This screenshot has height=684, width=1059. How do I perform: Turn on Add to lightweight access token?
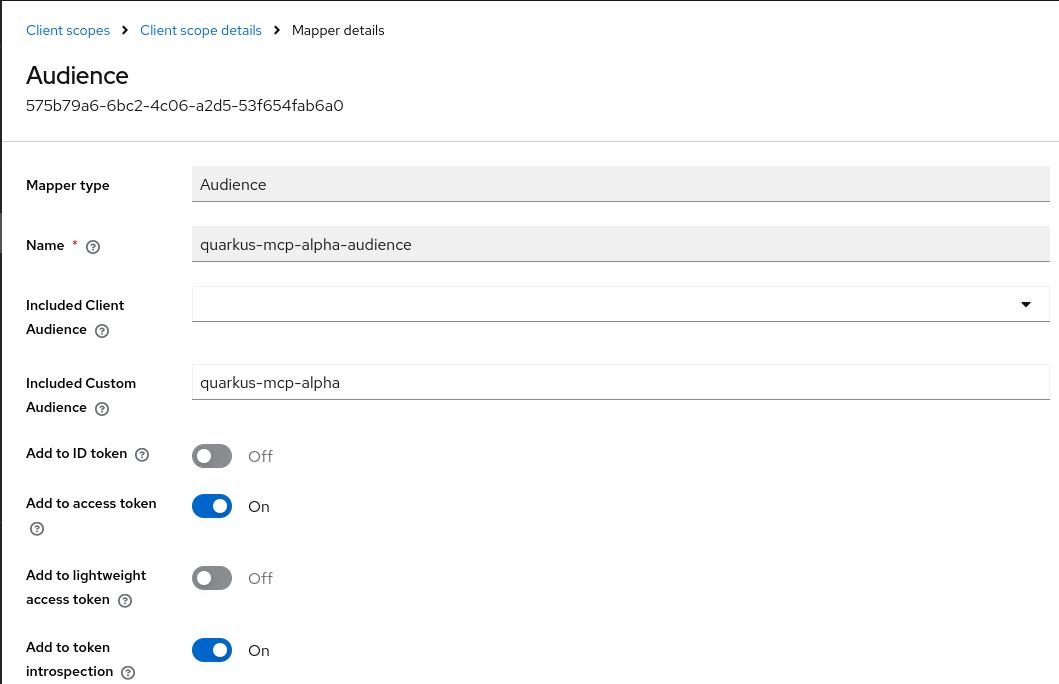click(x=212, y=578)
